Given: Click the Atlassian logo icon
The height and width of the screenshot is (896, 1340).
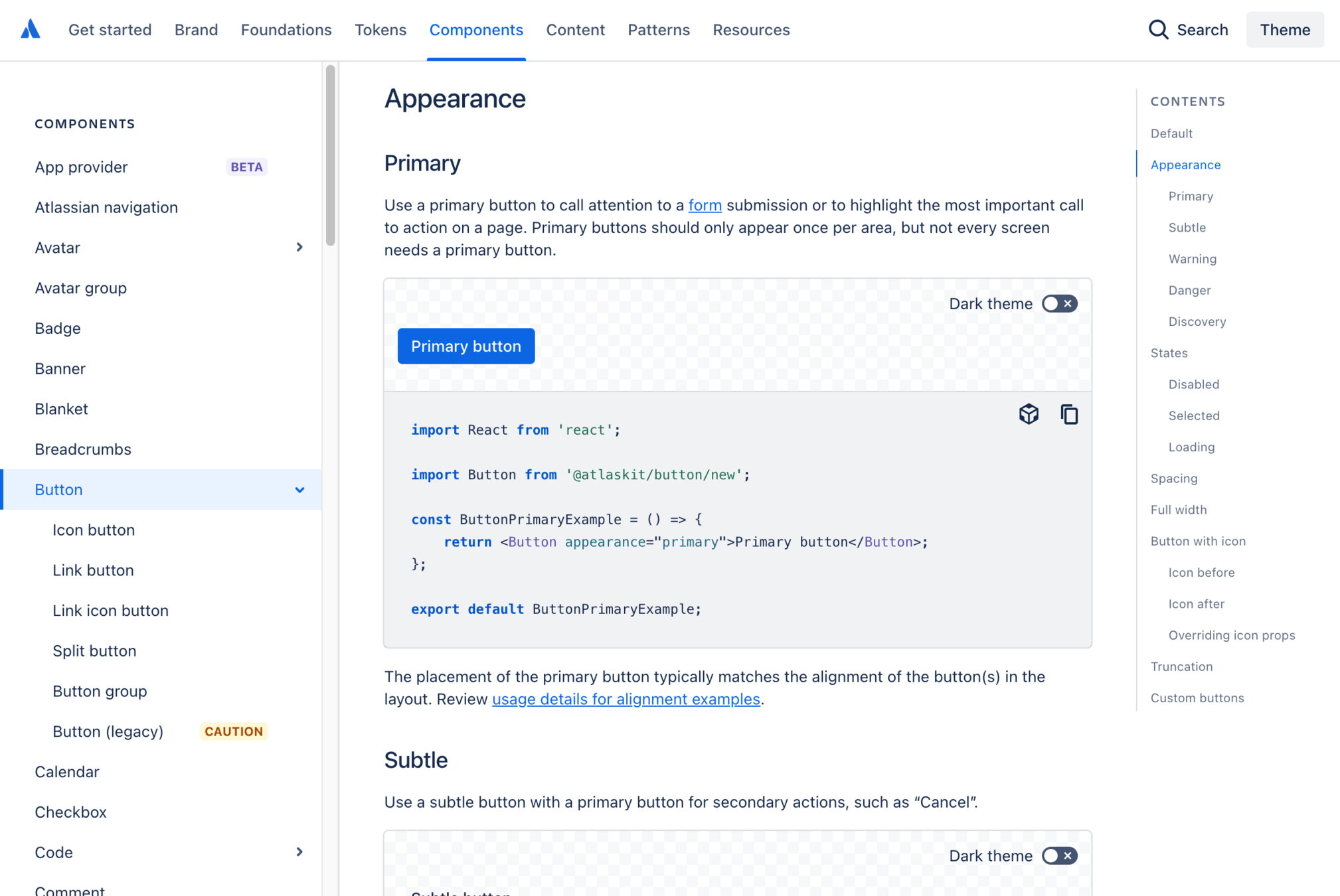Looking at the screenshot, I should 31,30.
